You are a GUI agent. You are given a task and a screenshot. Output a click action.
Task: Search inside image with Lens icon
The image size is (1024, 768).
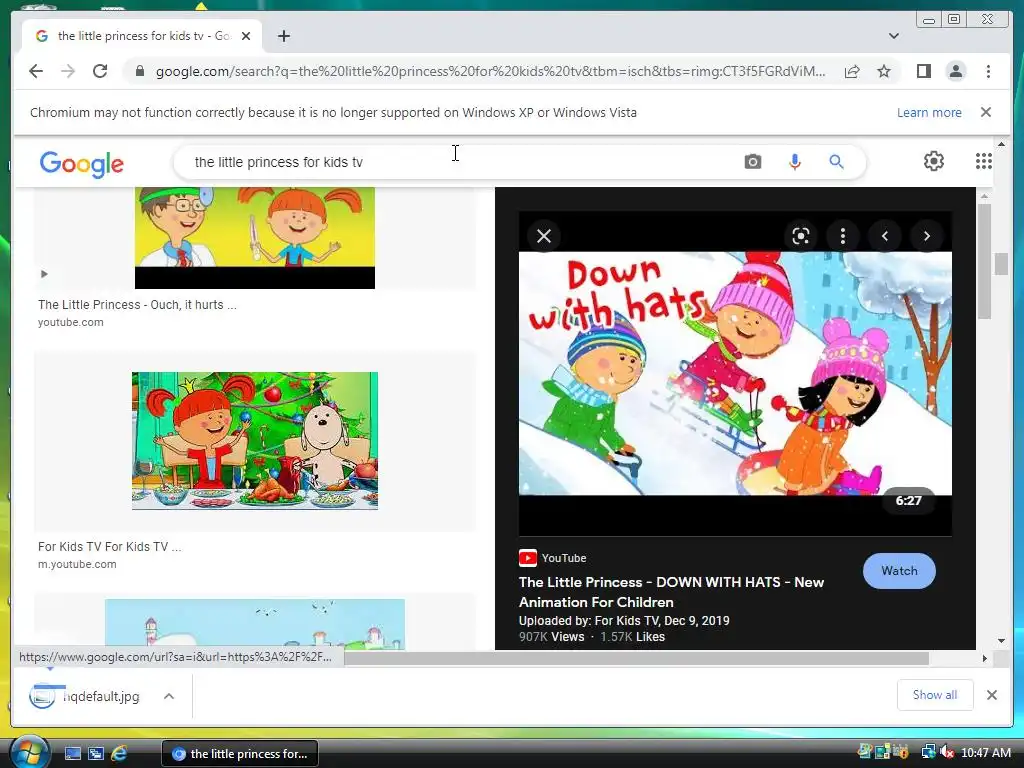tap(801, 236)
